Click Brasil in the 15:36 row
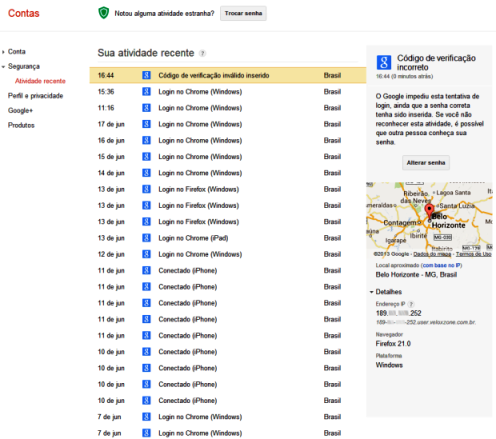This screenshot has height=439, width=496. coord(332,92)
